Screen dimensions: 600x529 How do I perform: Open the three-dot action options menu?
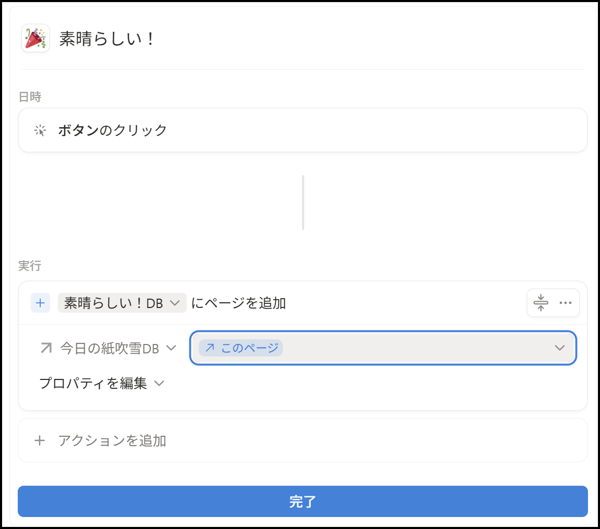(566, 303)
